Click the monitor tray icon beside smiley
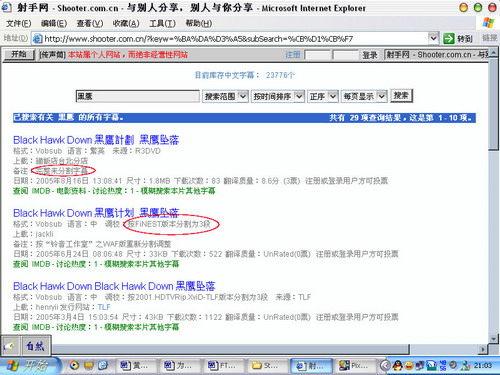Image resolution: width=500 pixels, height=375 pixels. pos(420,366)
